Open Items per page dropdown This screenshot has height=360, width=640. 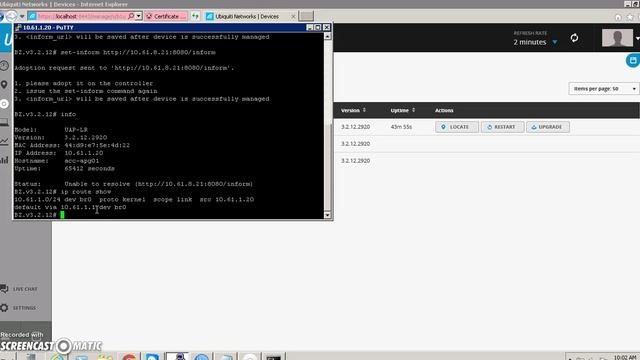click(603, 89)
